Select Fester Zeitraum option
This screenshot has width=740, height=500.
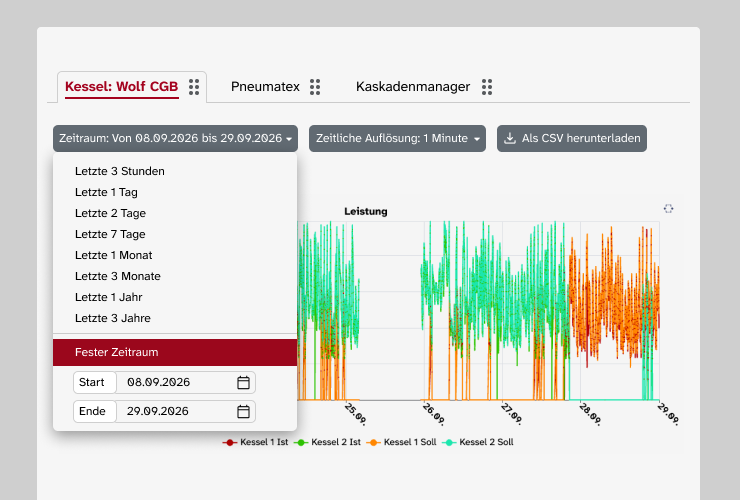[x=175, y=352]
